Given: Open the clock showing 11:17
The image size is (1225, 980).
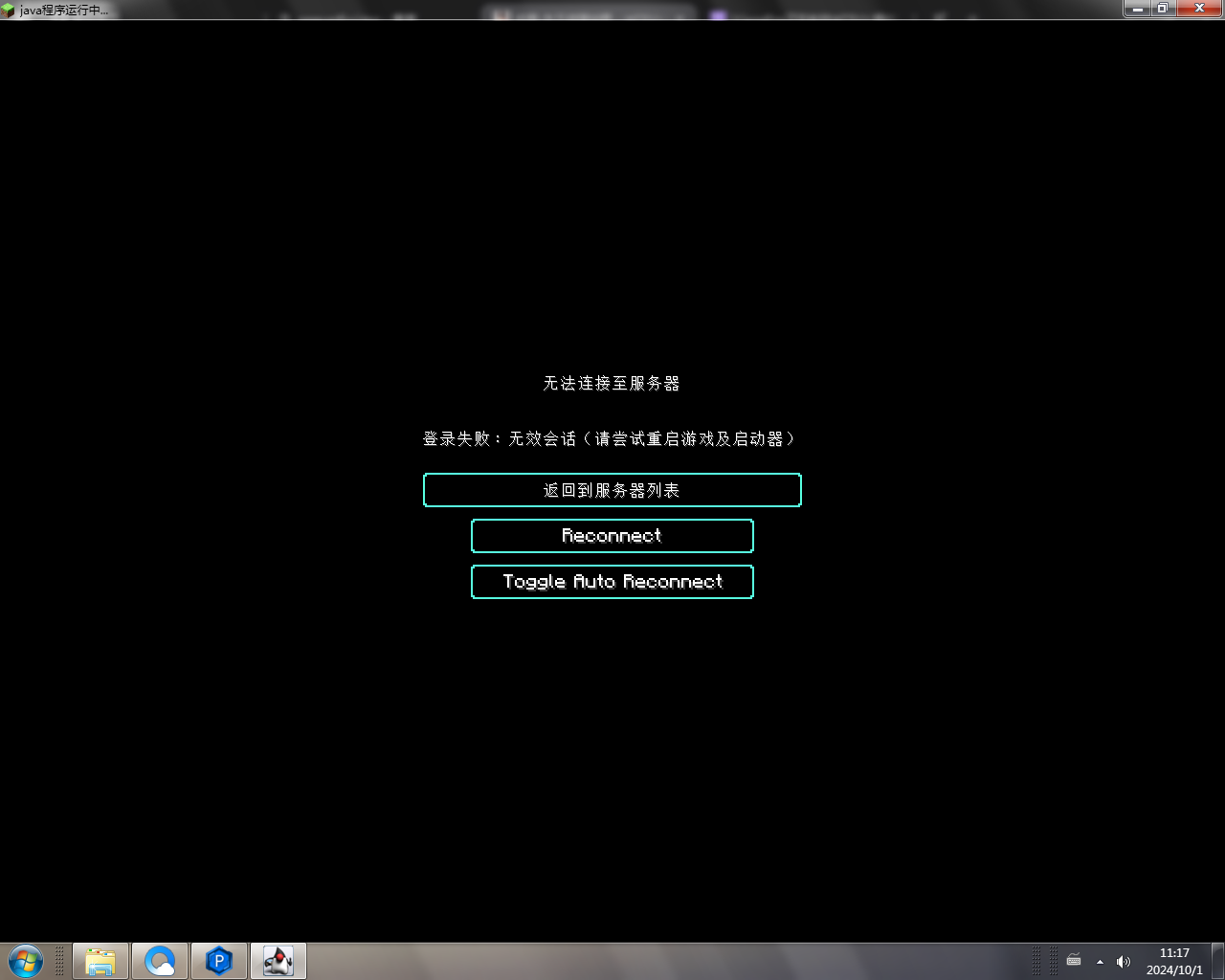Looking at the screenshot, I should point(1174,961).
